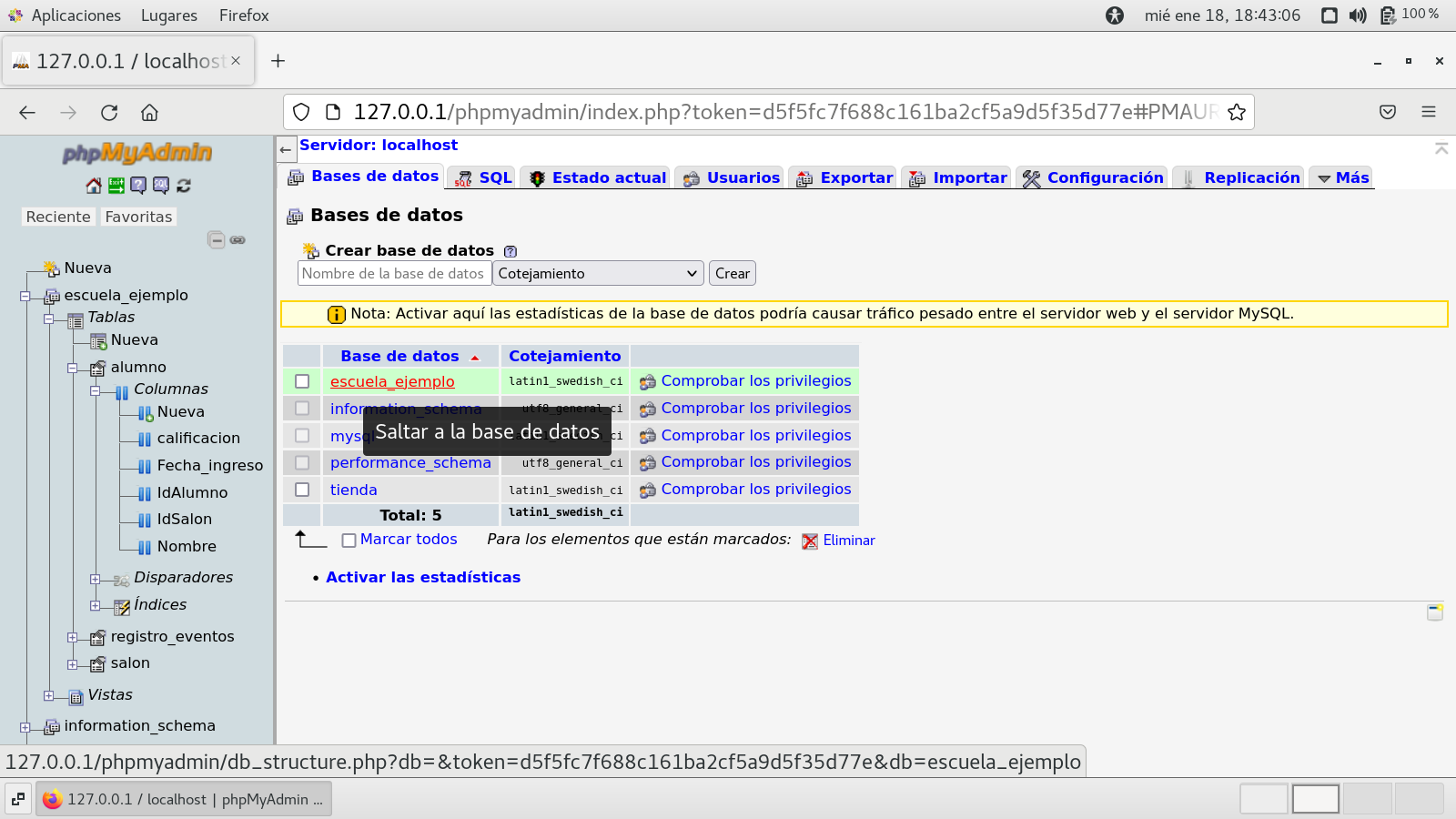Click the link with main panel icon

click(x=238, y=240)
